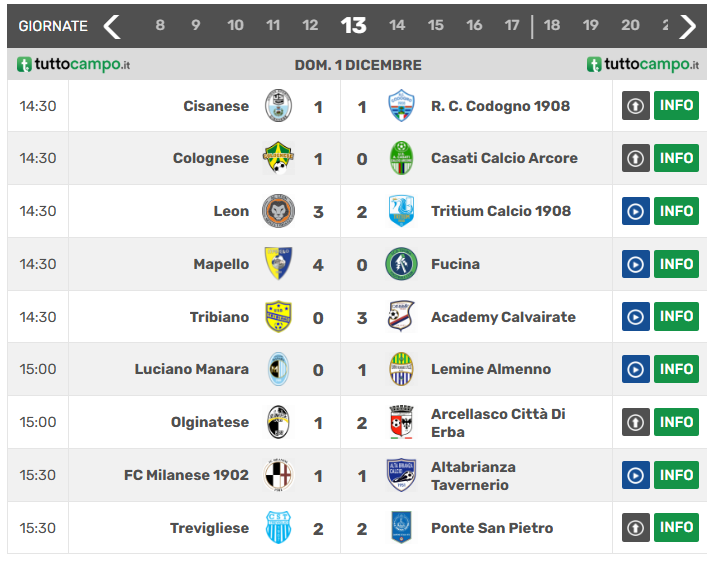Viewport: 707px width, 561px height.
Task: Play video for Mapello vs Fucina match
Action: tap(636, 264)
